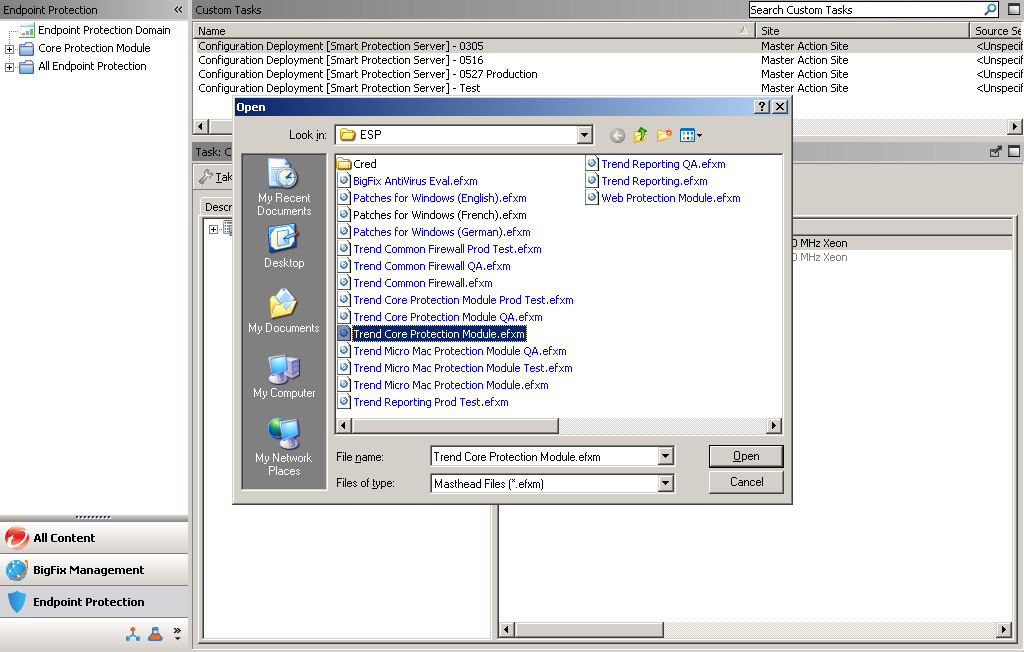Click the Back arrow in Open dialog
The image size is (1024, 652).
617,135
